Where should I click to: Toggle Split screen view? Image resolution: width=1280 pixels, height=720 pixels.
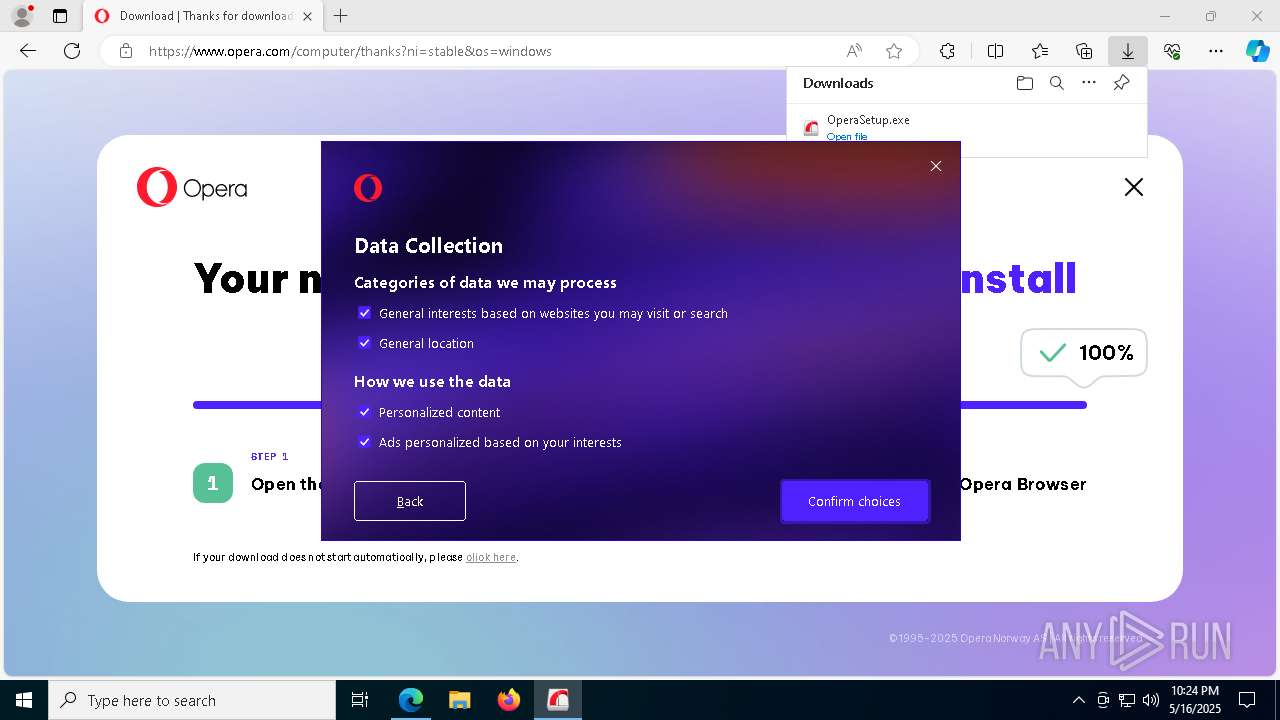[x=996, y=51]
